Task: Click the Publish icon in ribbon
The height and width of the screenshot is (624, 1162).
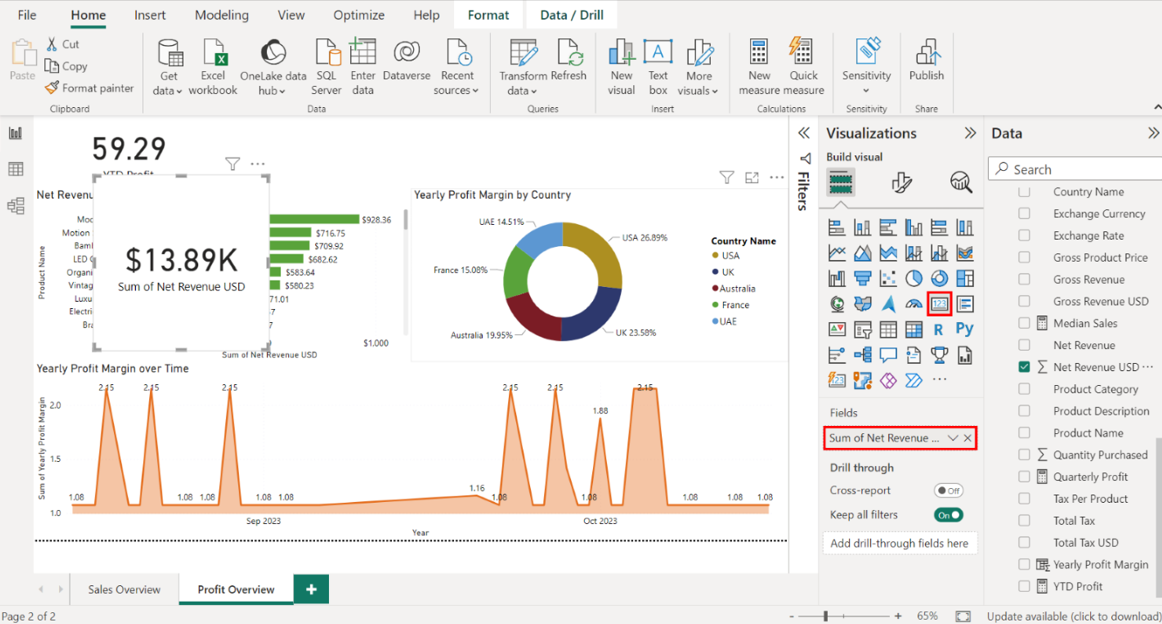Action: tap(926, 60)
